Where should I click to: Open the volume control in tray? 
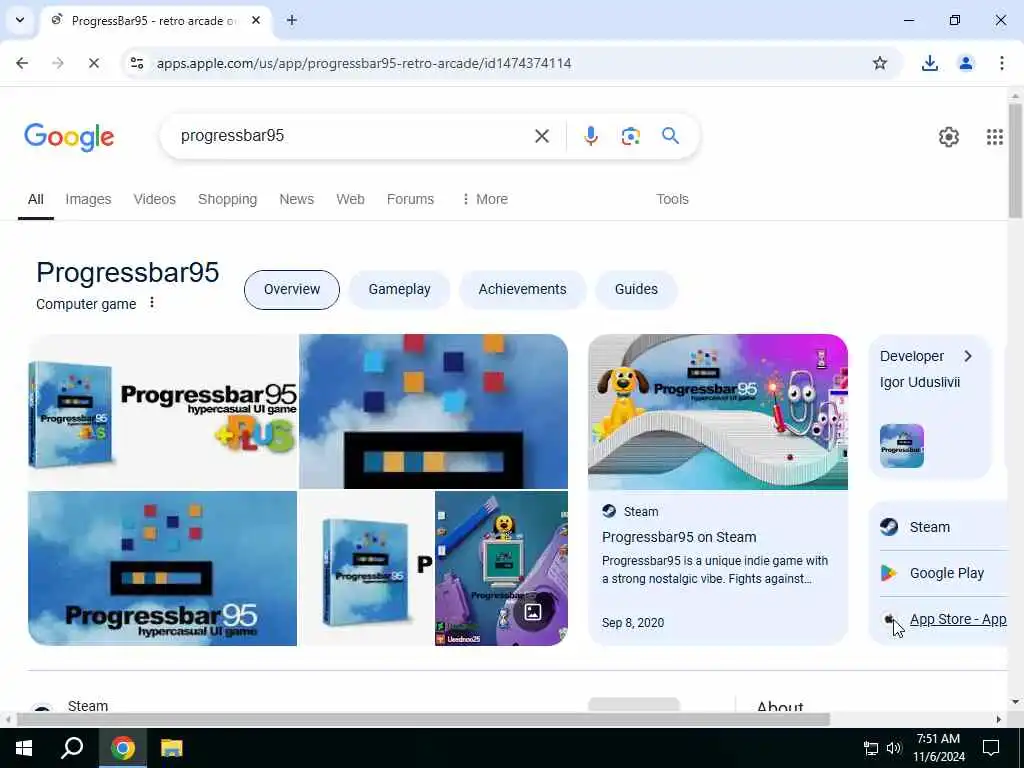tap(894, 748)
